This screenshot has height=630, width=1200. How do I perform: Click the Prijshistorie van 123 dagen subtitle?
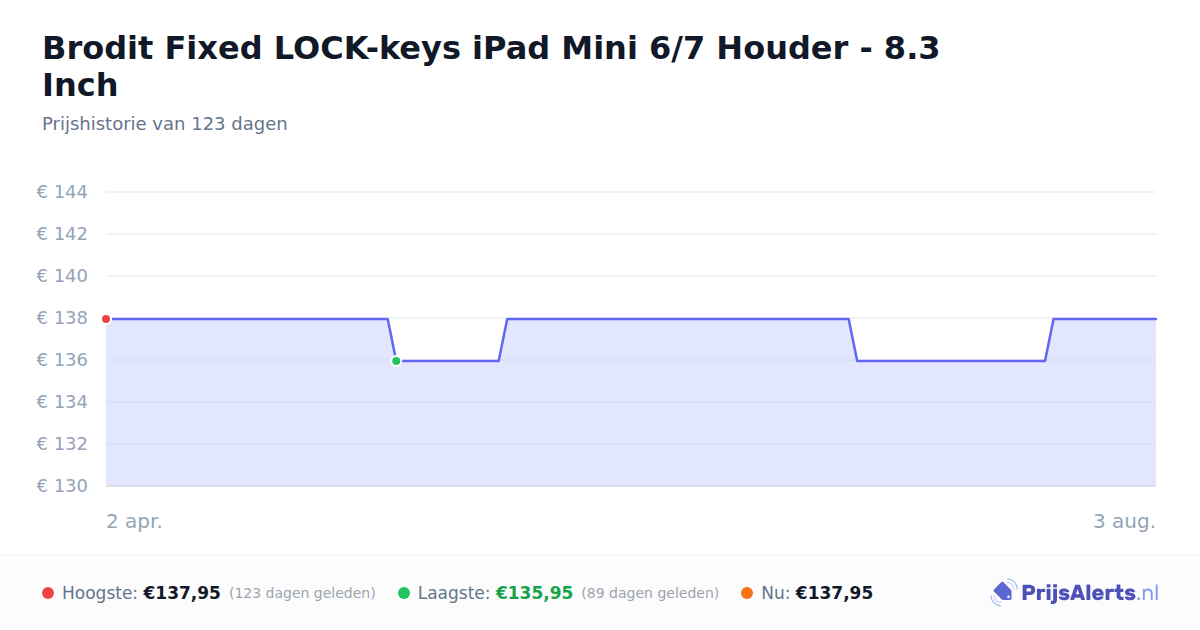pyautogui.click(x=165, y=124)
